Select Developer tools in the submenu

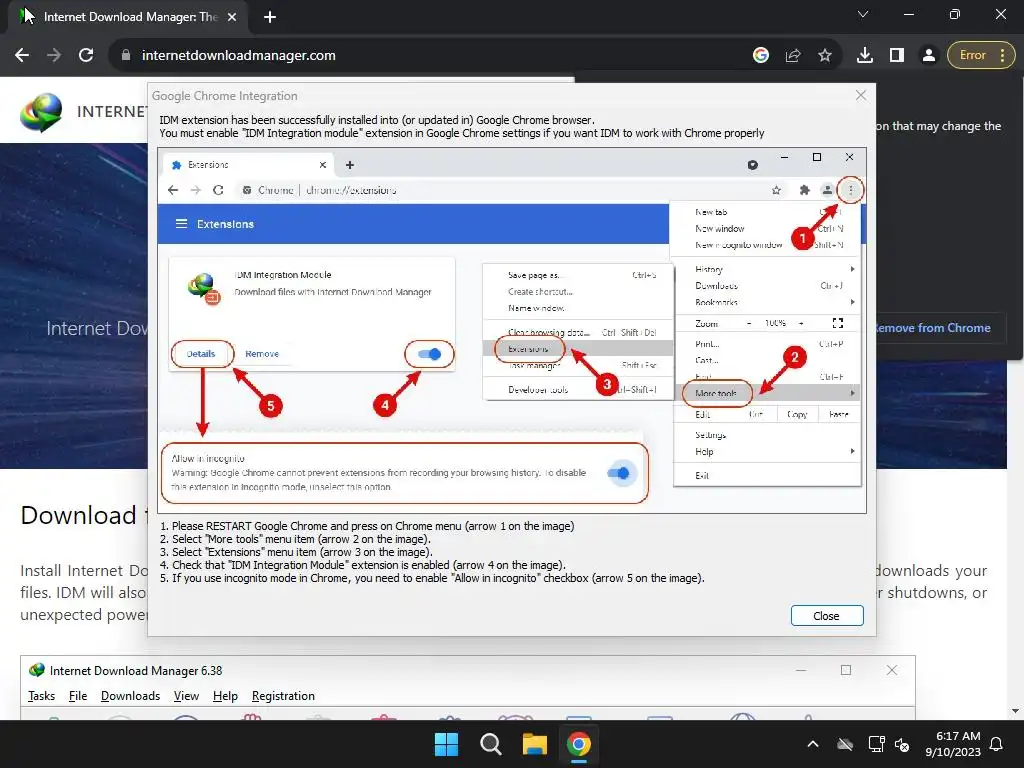click(538, 390)
